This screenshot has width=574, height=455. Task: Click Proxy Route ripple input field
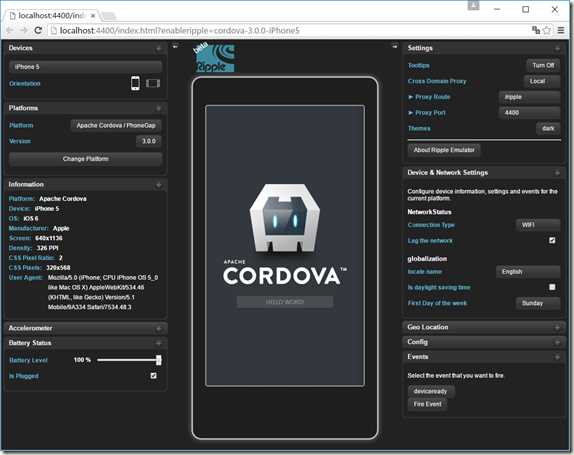tap(529, 97)
